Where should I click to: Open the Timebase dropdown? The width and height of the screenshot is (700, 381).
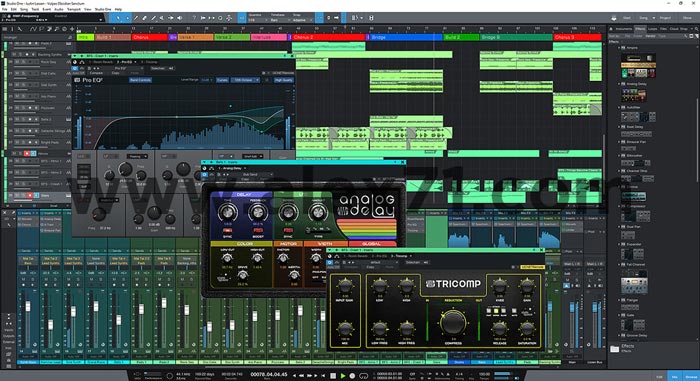tap(279, 20)
